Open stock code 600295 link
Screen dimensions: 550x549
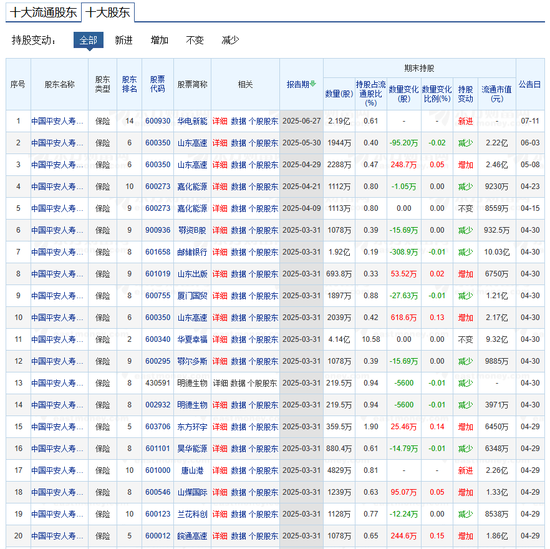pyautogui.click(x=158, y=361)
